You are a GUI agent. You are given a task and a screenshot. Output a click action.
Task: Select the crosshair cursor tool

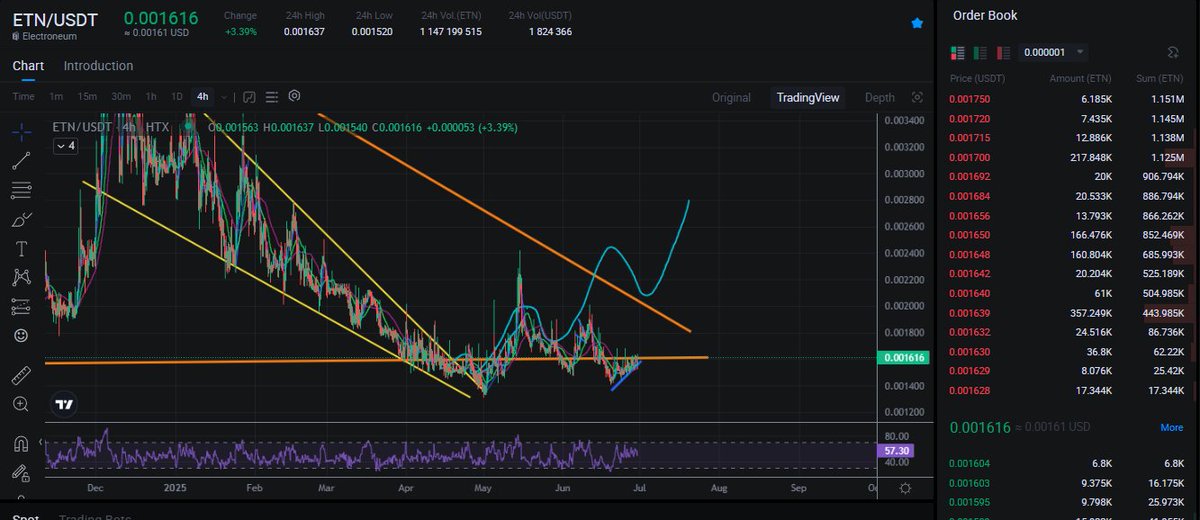(x=21, y=131)
